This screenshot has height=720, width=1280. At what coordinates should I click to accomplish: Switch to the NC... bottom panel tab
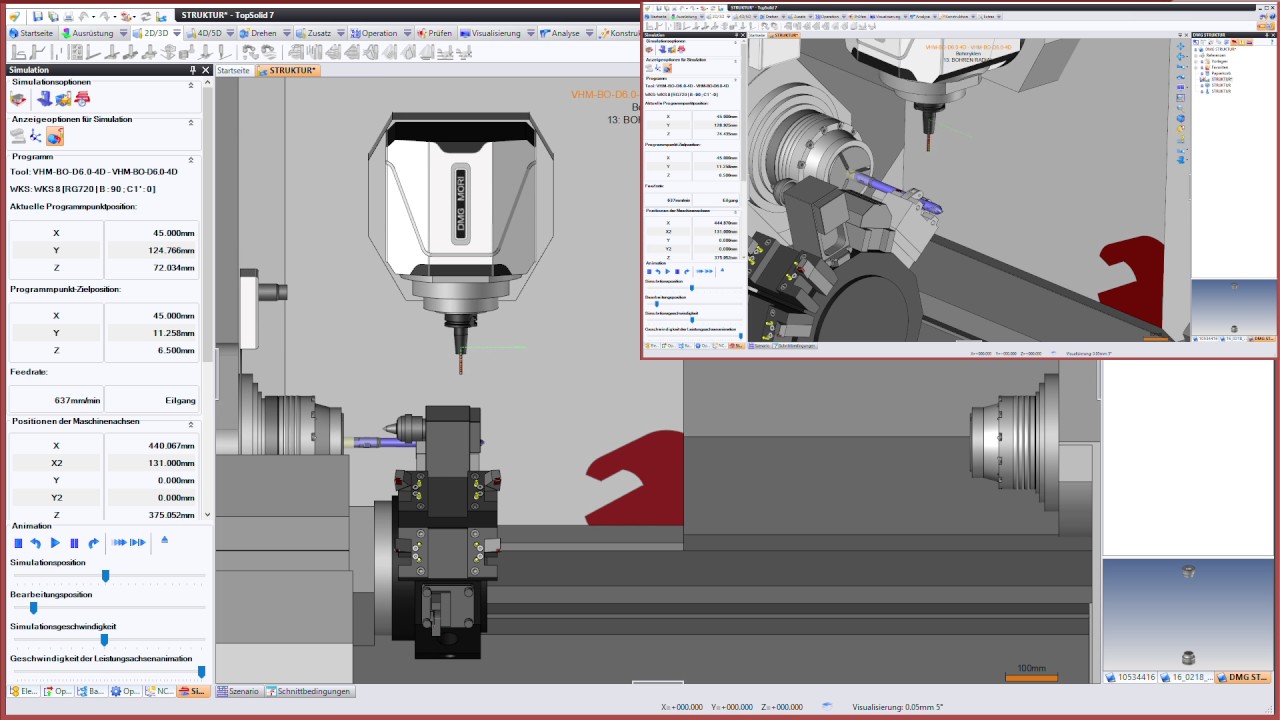click(x=159, y=691)
